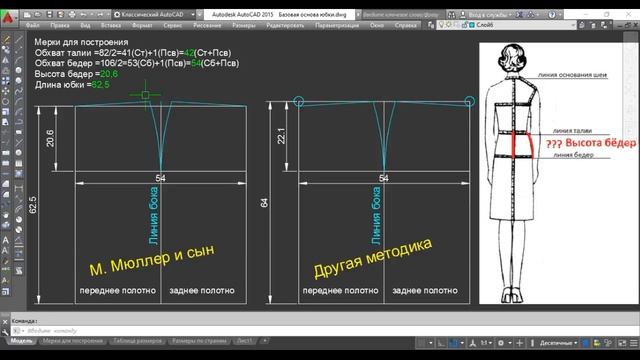Viewport: 640px width, 360px height.
Task: Switch to the Мерки для построения layout tab
Action: 73,341
